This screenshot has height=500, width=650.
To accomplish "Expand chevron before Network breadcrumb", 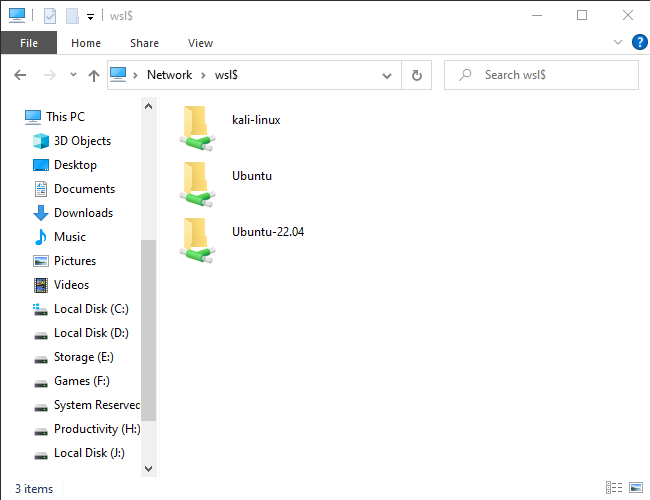I will click(135, 75).
